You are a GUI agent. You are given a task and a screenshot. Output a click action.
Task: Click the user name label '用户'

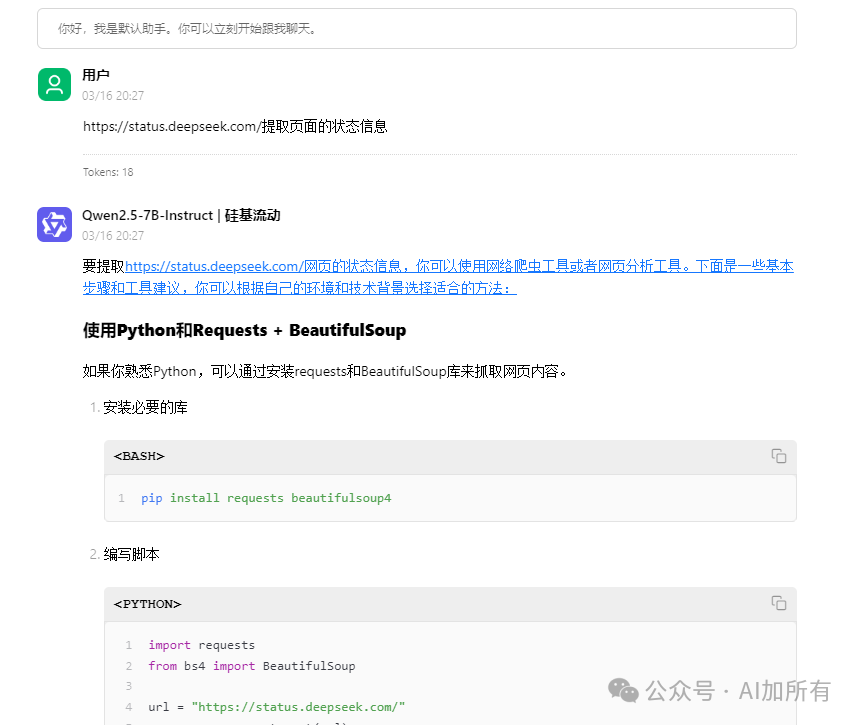[96, 75]
